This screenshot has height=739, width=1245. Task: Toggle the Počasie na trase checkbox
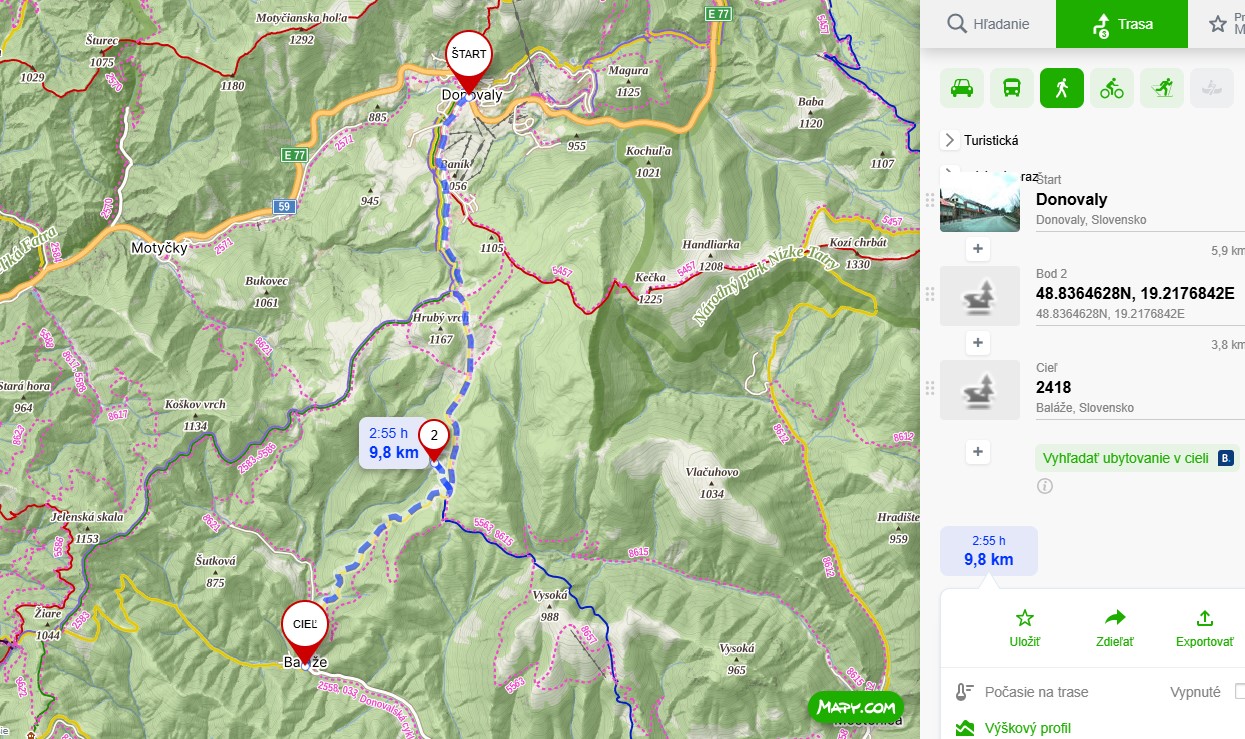(1240, 692)
